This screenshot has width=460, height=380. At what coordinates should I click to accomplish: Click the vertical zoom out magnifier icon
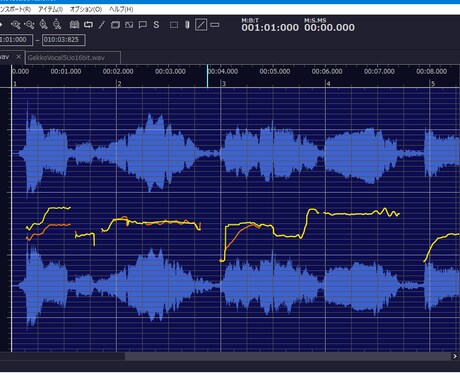tap(57, 25)
